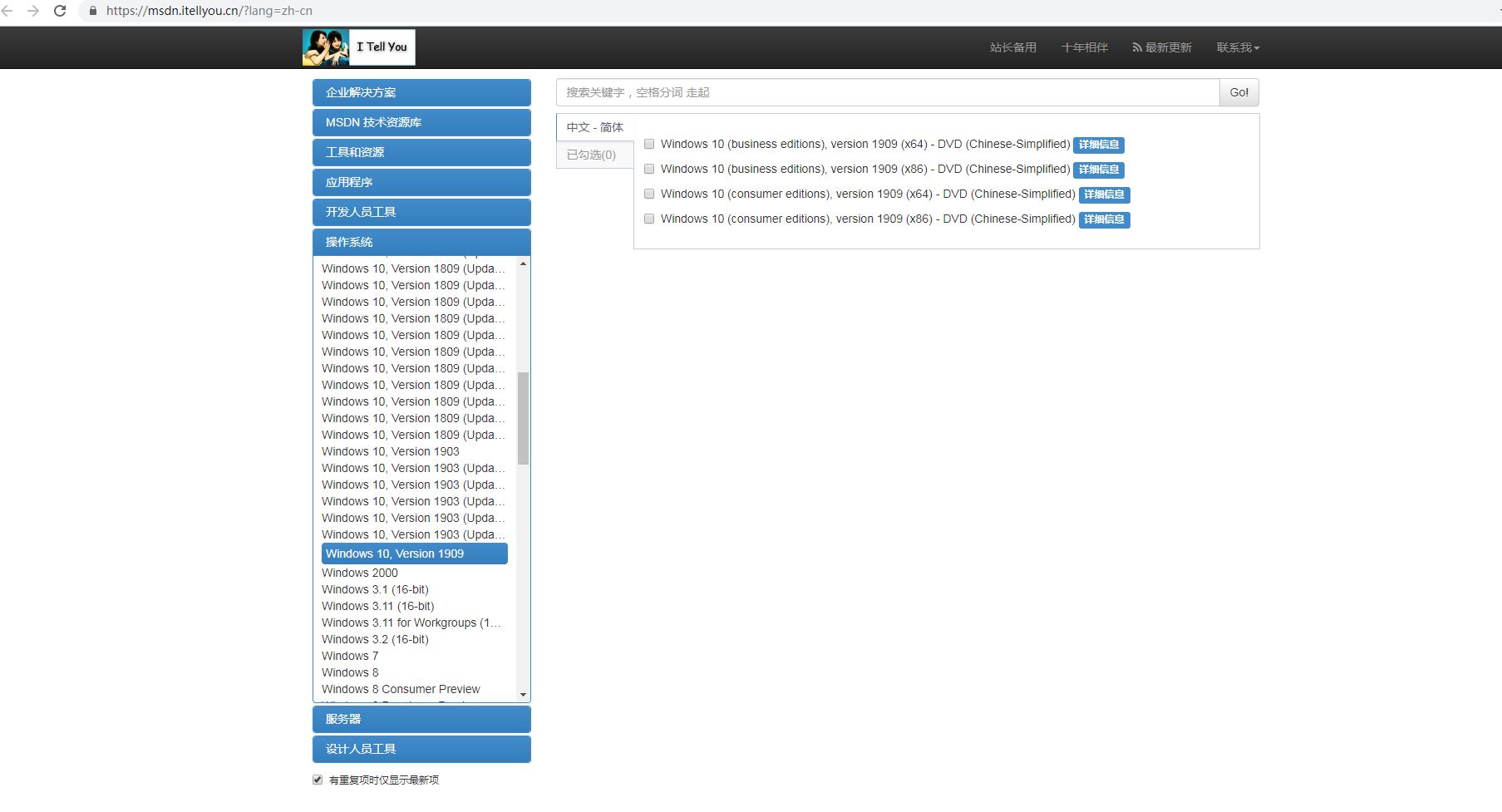Viewport: 1502px width, 812px height.
Task: Show 详细信息 for consumer editions x64
Action: point(1104,194)
